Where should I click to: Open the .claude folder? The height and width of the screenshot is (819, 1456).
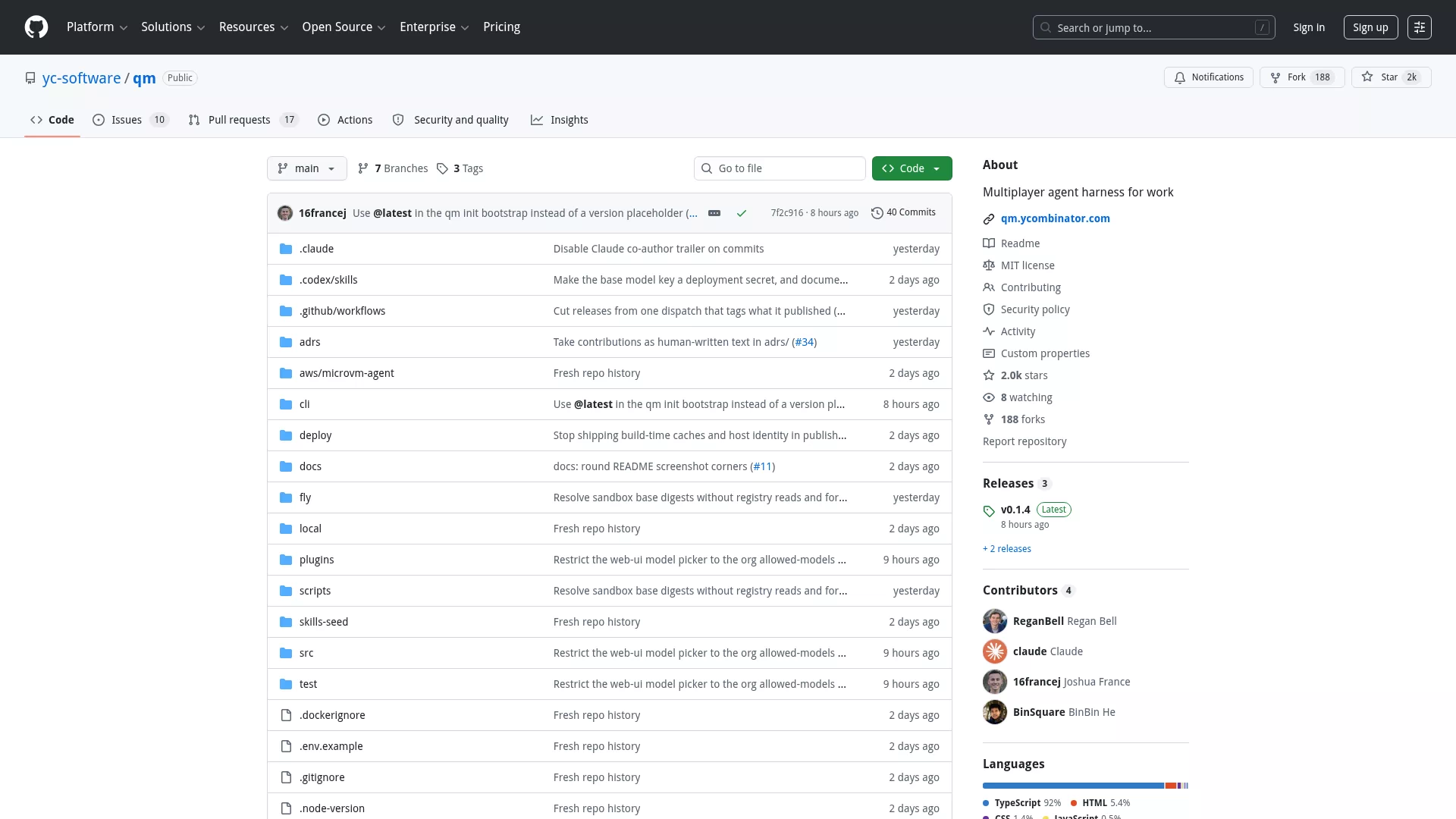click(x=316, y=249)
